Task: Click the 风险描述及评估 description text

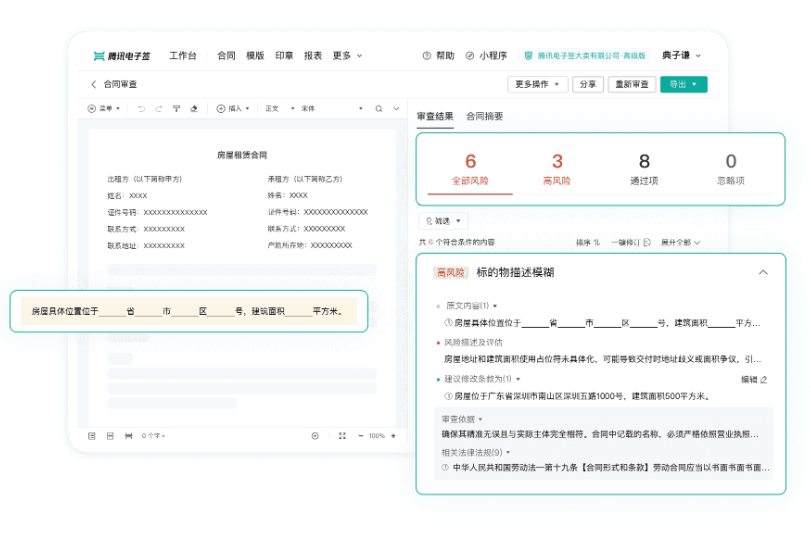Action: [603, 359]
